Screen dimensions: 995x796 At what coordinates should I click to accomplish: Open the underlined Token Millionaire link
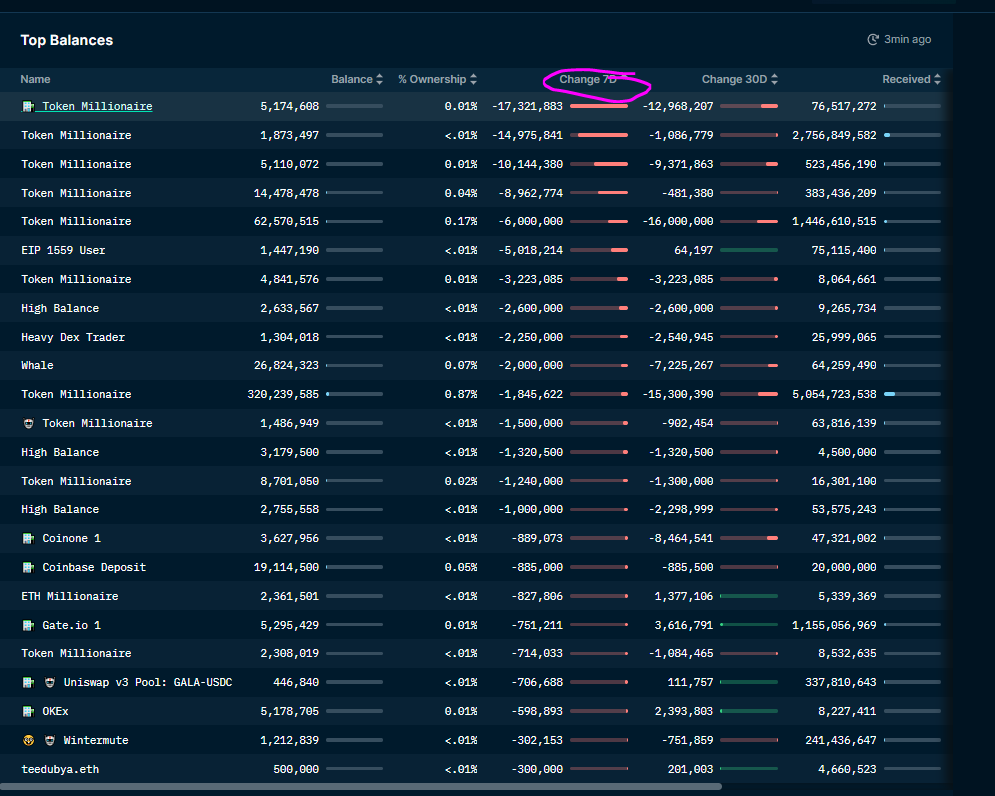pyautogui.click(x=97, y=107)
